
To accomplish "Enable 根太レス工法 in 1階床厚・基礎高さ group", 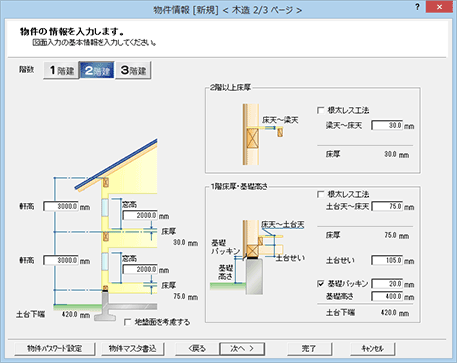I will (x=321, y=194).
